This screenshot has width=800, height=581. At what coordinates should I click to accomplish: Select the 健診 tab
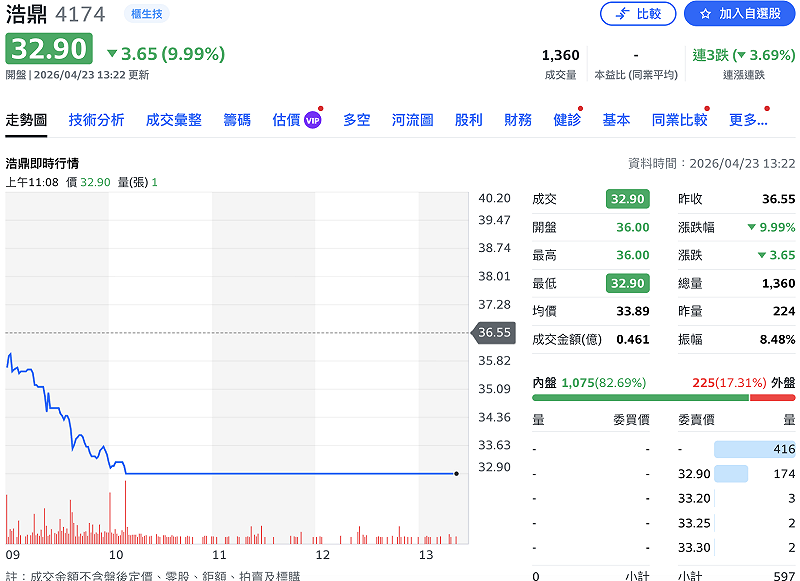[x=566, y=120]
